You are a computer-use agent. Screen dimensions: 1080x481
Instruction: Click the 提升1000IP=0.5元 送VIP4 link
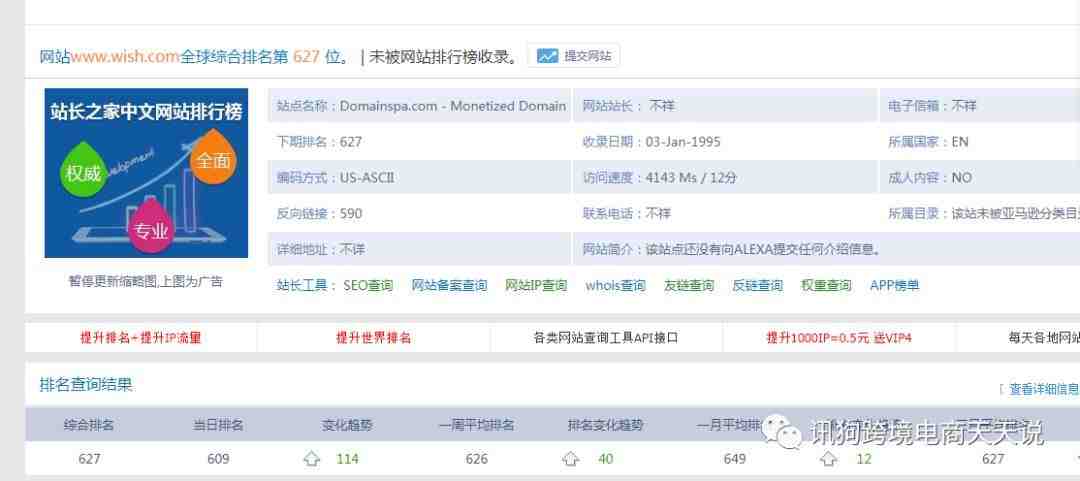point(839,338)
